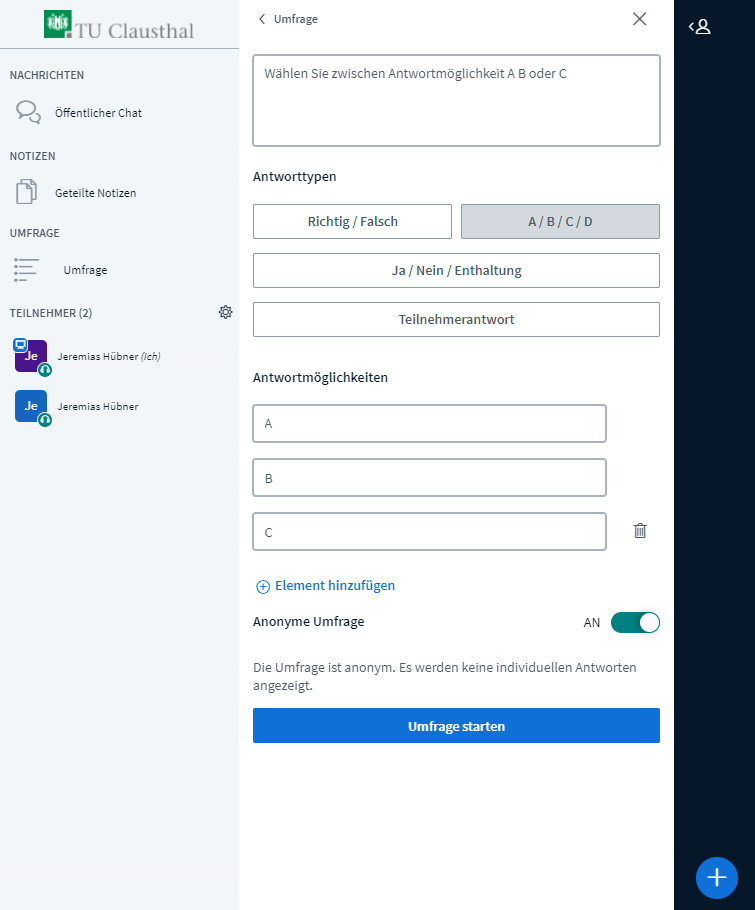Open participant settings gear icon
Screen dimensions: 755x910
[x=226, y=312]
